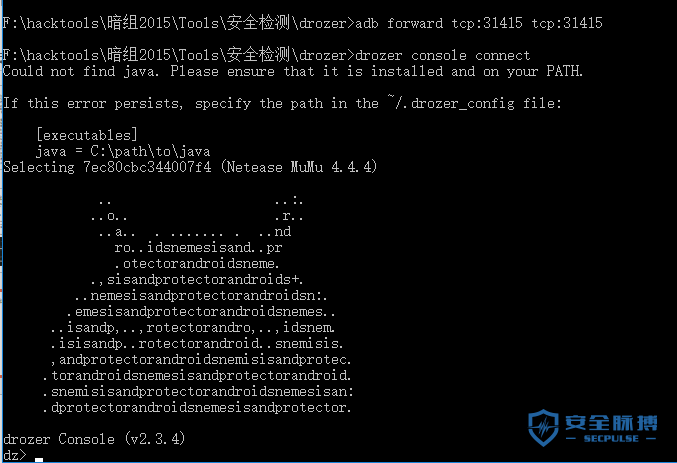The width and height of the screenshot is (677, 463).
Task: Click the 安全脉搏 watermark text
Action: point(611,423)
